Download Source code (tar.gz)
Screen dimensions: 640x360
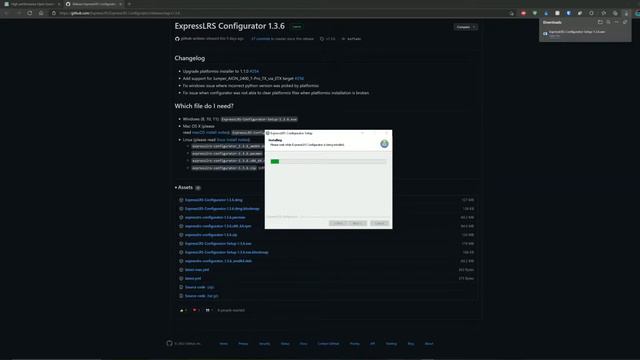(x=202, y=296)
